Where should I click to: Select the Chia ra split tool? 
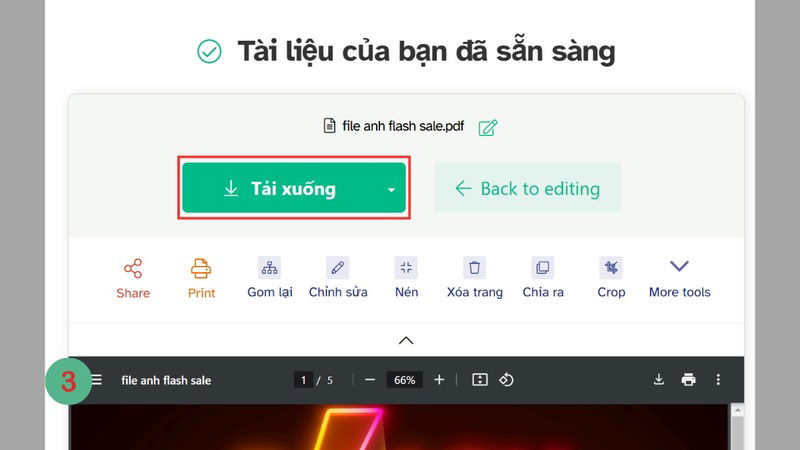pos(543,268)
